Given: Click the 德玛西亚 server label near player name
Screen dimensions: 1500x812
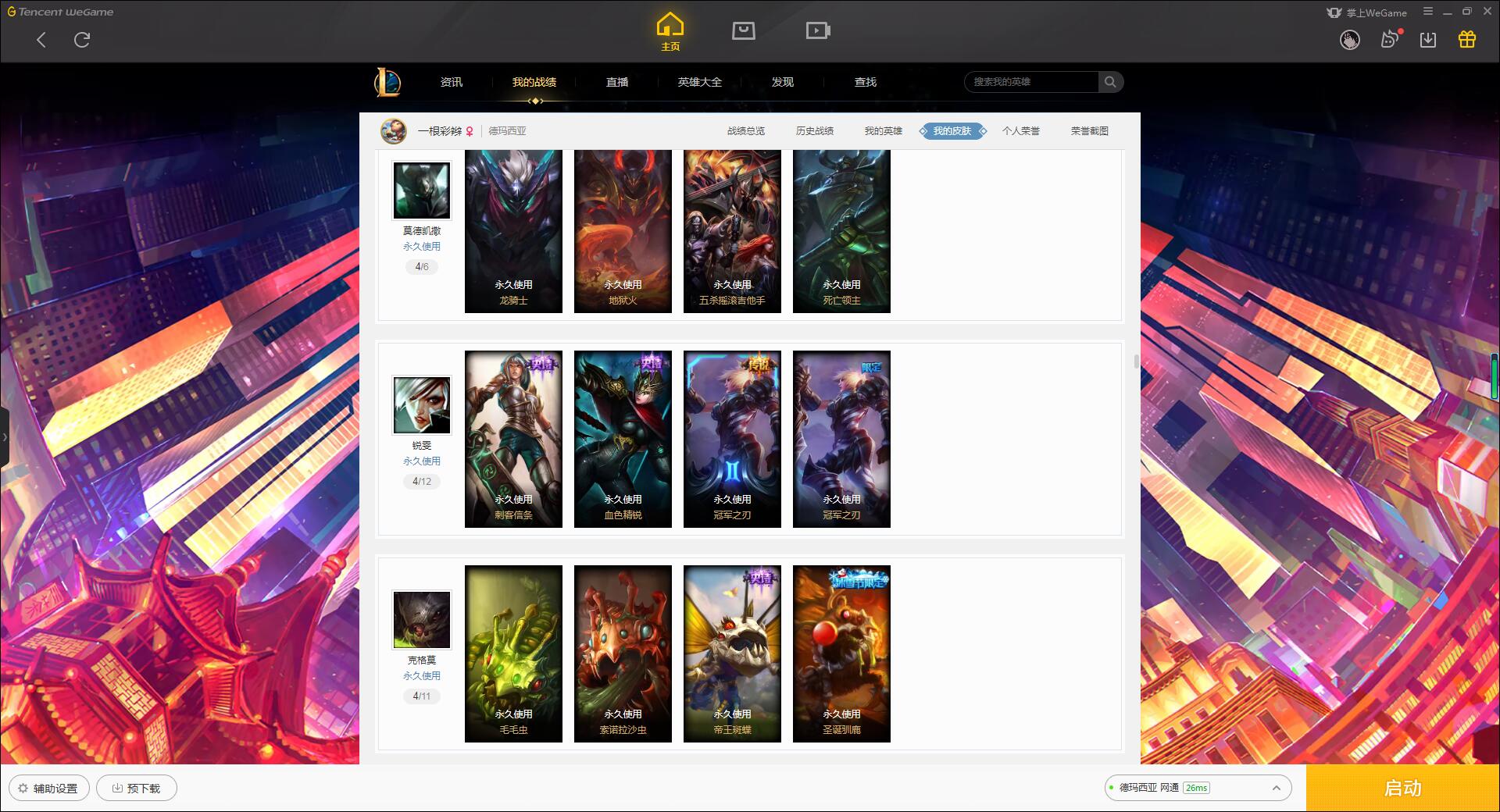Looking at the screenshot, I should click(x=508, y=131).
